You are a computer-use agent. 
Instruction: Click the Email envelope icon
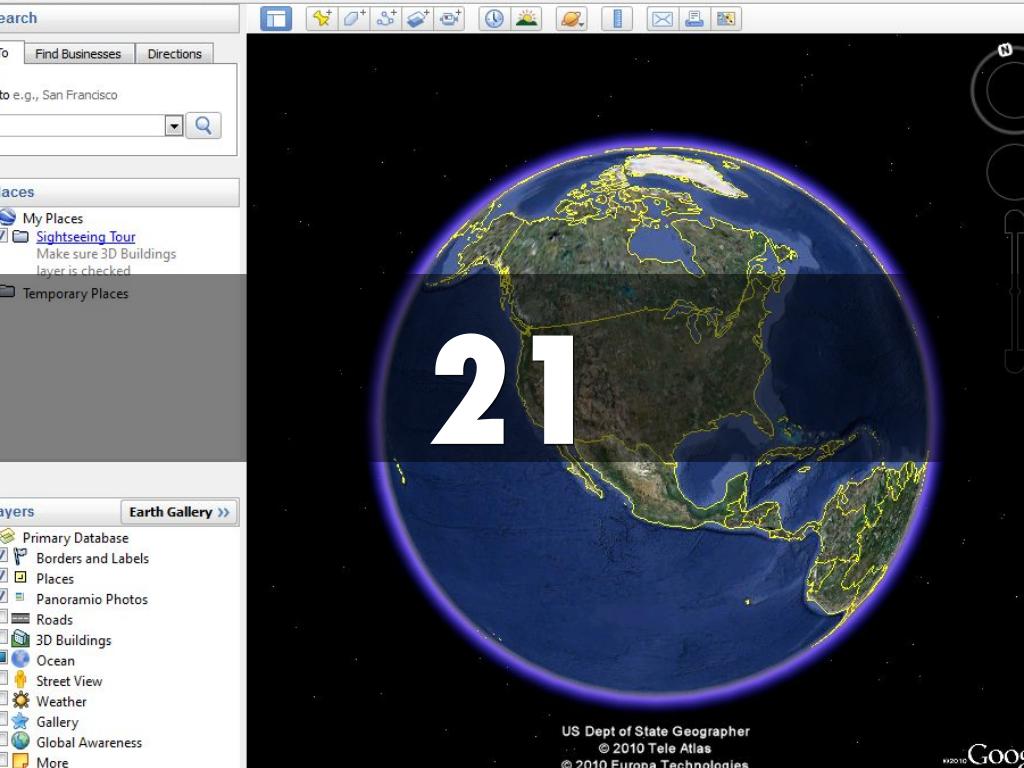pos(661,18)
